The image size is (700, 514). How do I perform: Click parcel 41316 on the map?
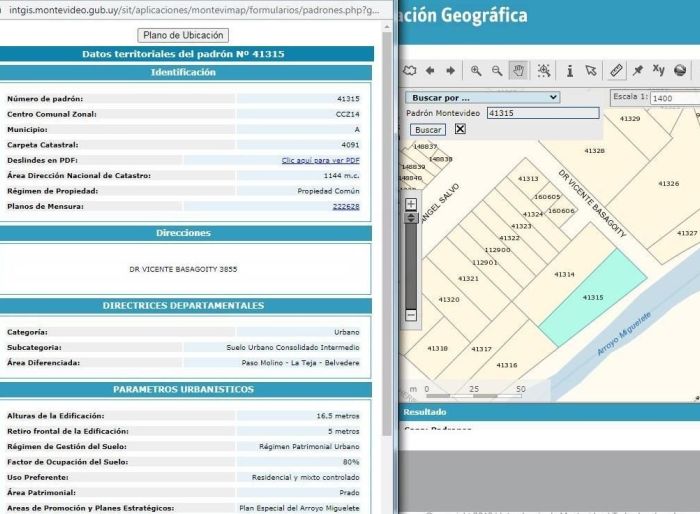[507, 365]
